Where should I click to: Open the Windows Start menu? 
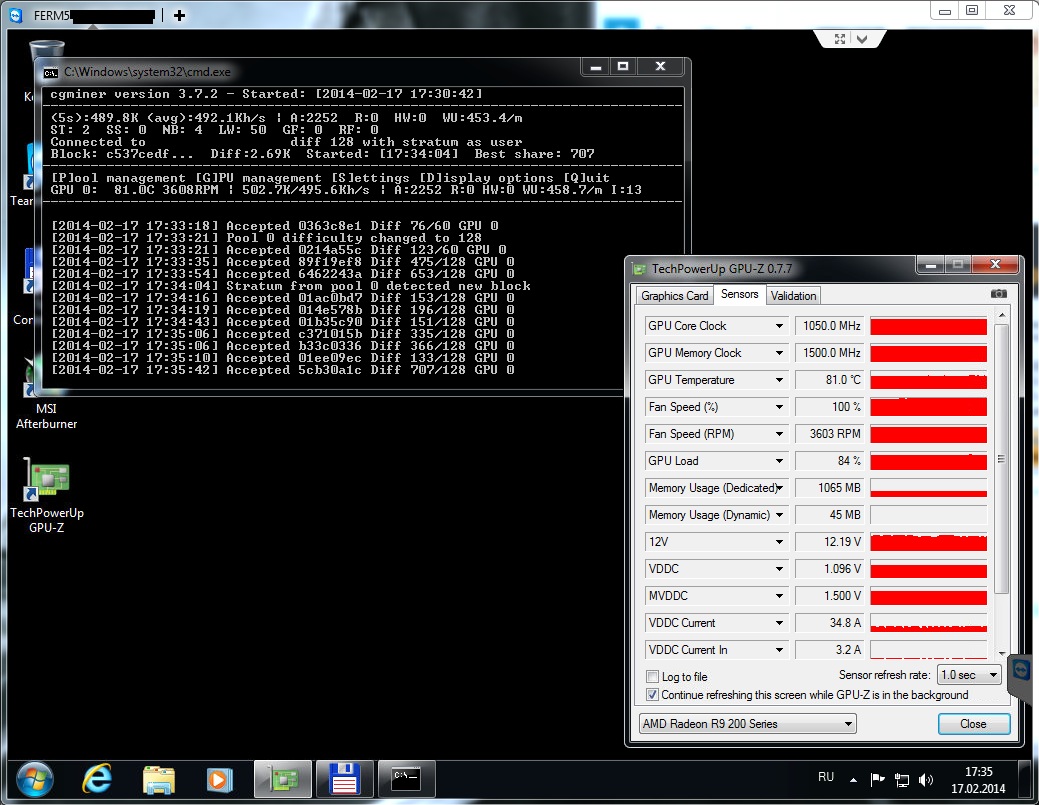point(34,779)
